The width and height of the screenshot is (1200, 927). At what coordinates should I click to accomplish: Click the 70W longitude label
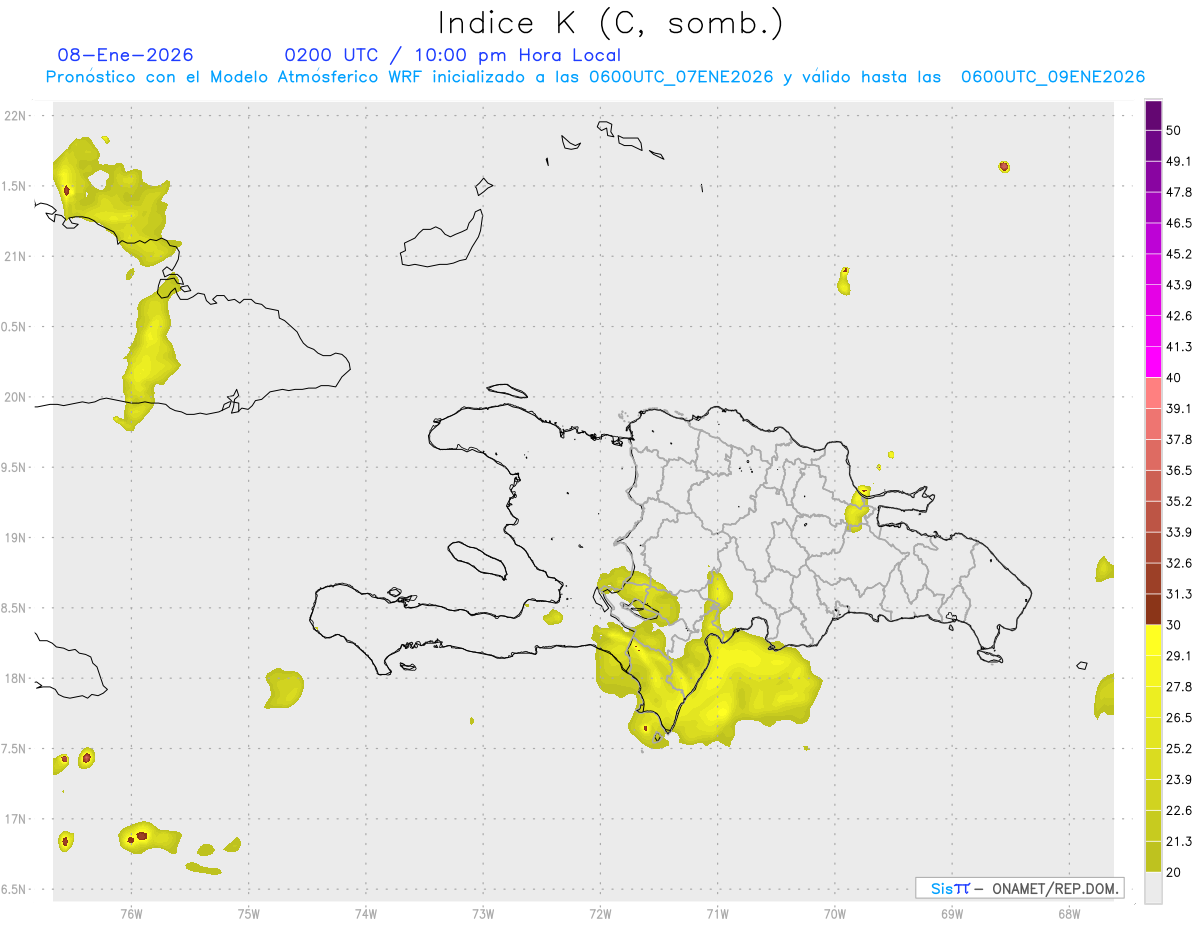[x=835, y=913]
